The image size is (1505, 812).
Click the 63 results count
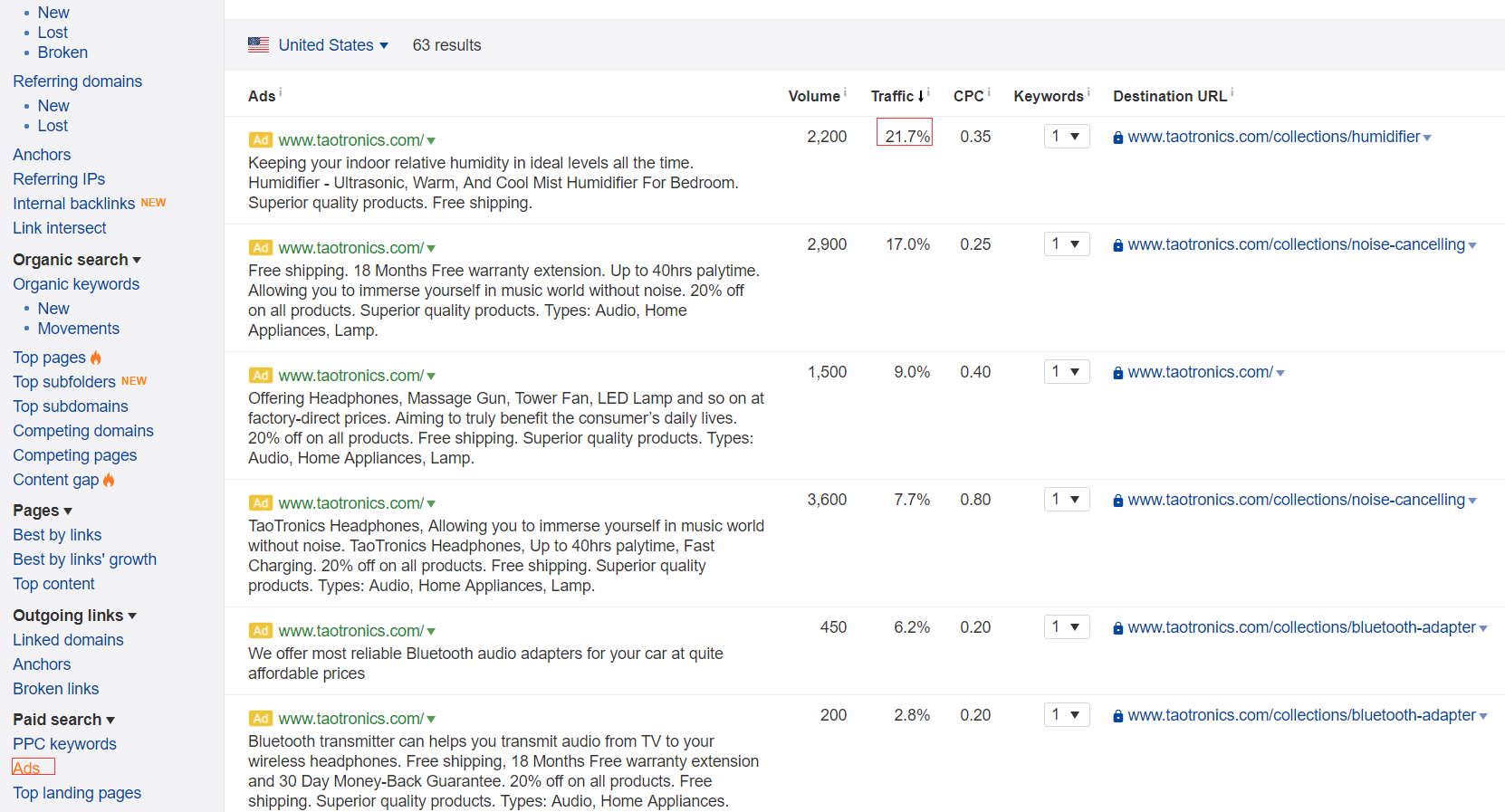tap(446, 45)
